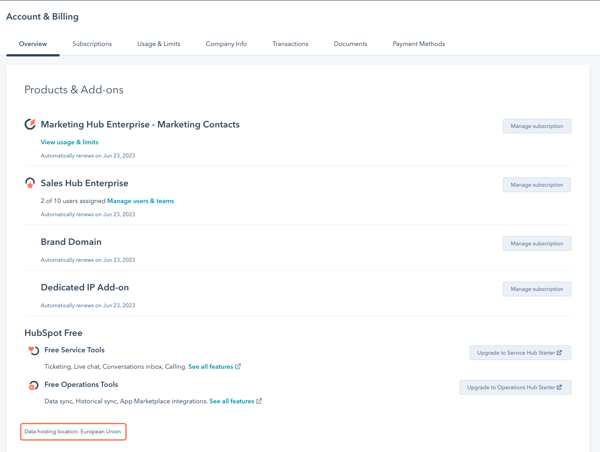Click the Marketing Hub Enterprise icon
This screenshot has width=600, height=452.
click(x=30, y=124)
